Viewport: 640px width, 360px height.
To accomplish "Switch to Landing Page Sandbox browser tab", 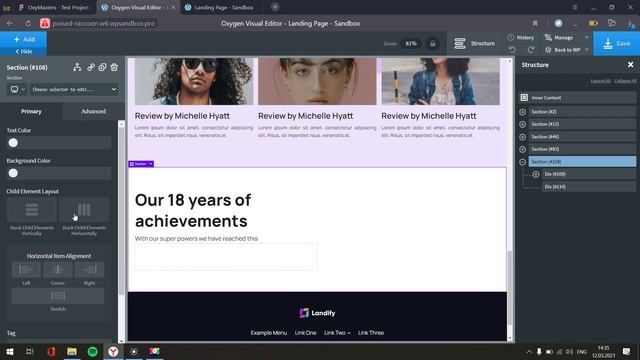I will pos(223,7).
